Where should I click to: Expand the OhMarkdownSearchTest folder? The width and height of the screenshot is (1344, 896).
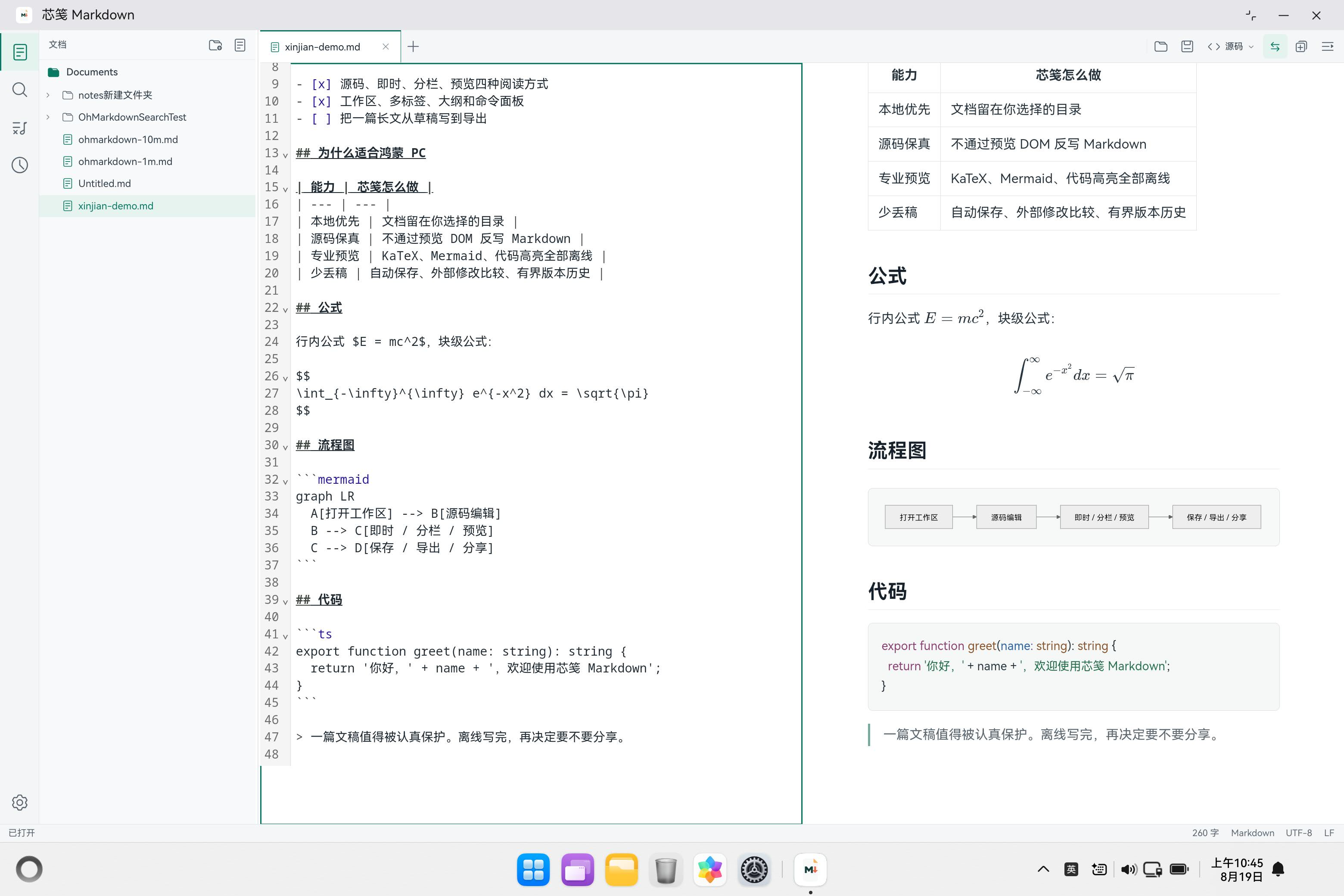pos(48,117)
